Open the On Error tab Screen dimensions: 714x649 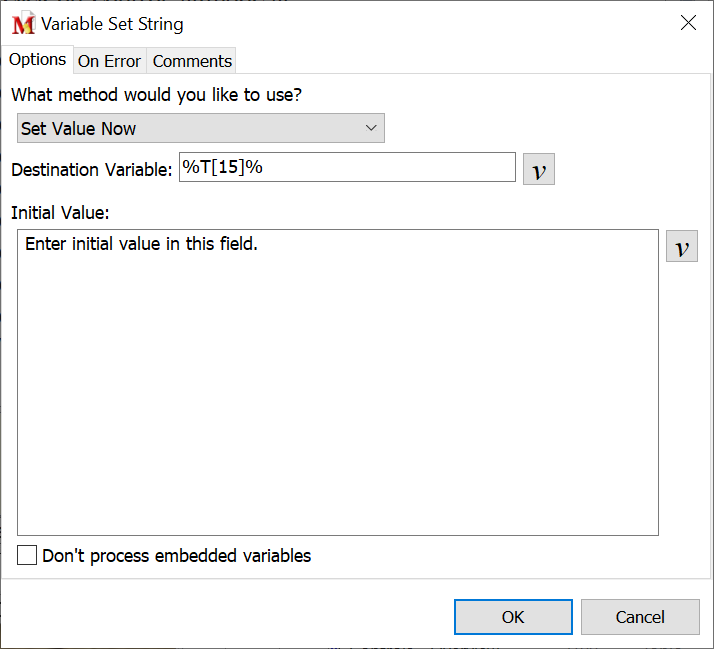(109, 61)
